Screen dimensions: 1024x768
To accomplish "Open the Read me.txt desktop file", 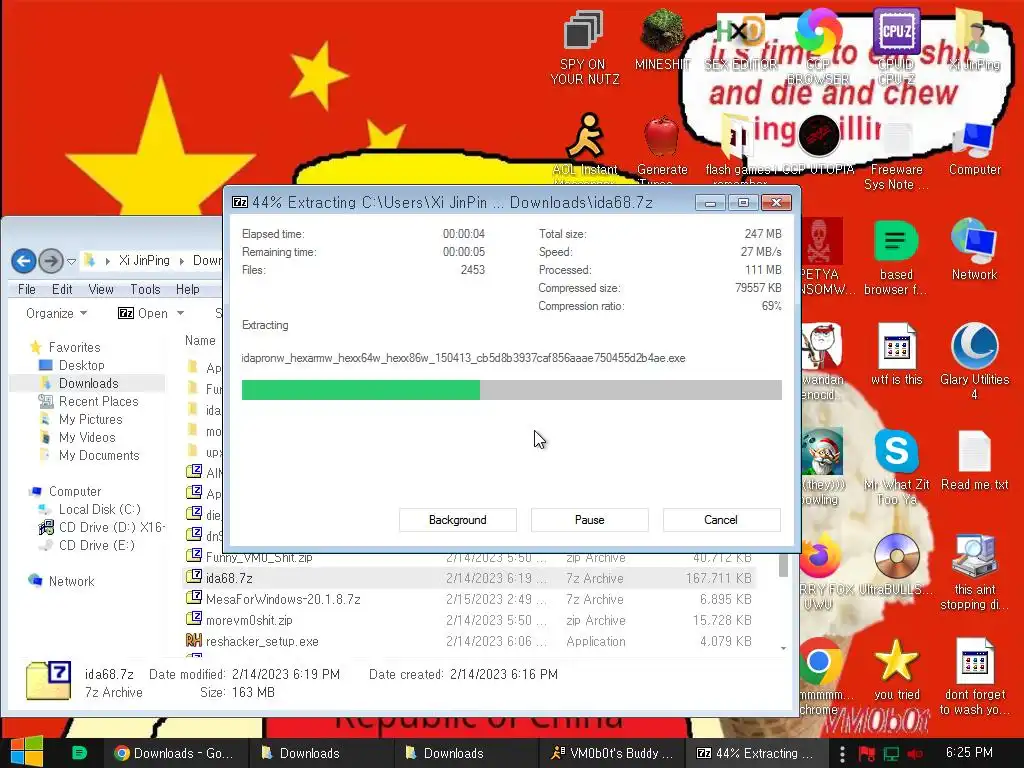I will pyautogui.click(x=974, y=461).
